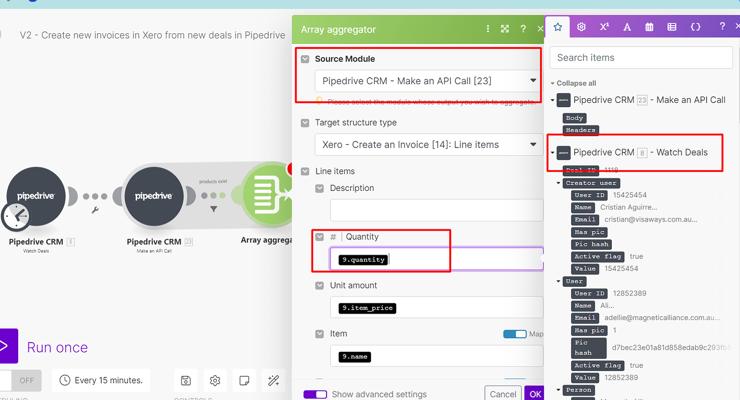Open the text functions tab

click(627, 27)
